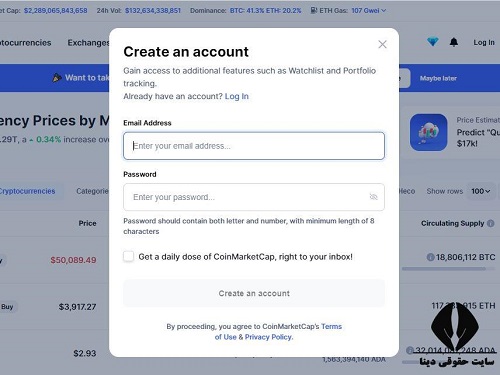
Task: Click the ETH Gas pump icon
Action: [314, 10]
